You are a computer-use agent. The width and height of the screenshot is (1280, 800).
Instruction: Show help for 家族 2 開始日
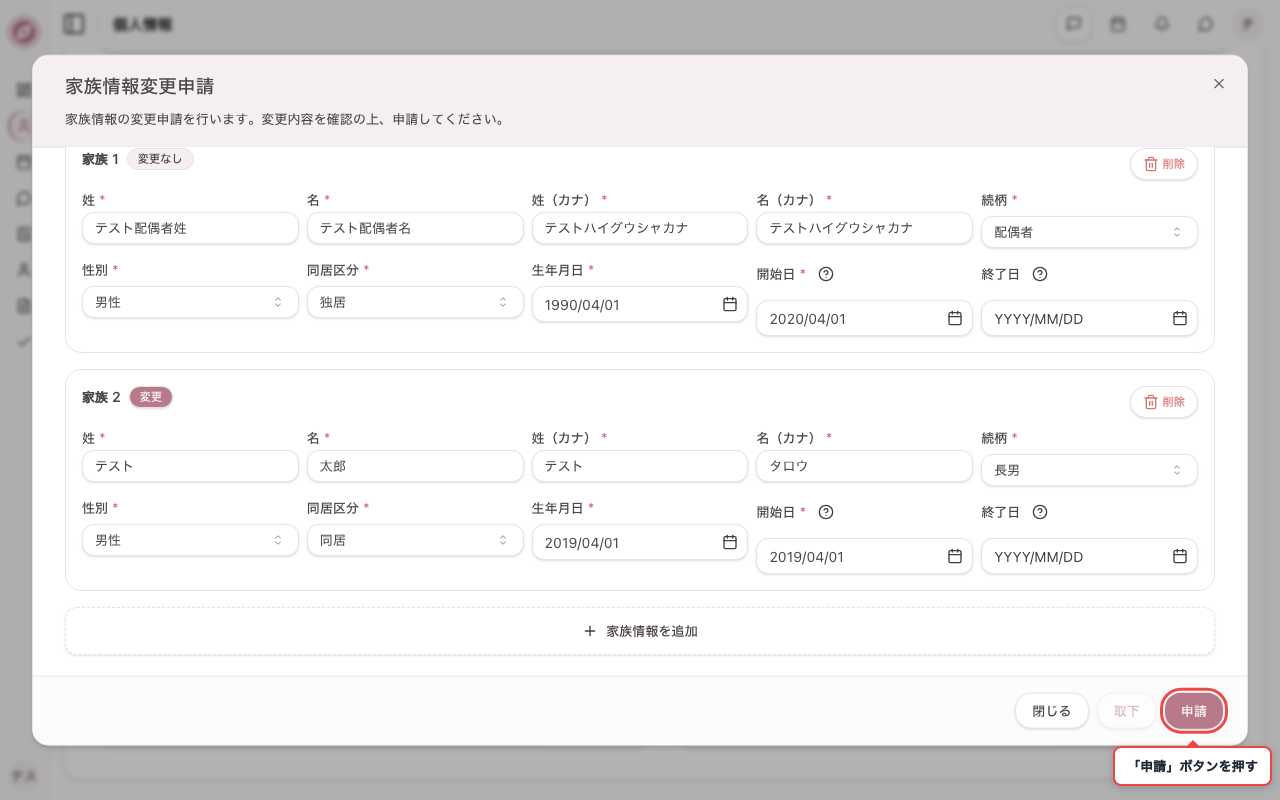pos(826,512)
